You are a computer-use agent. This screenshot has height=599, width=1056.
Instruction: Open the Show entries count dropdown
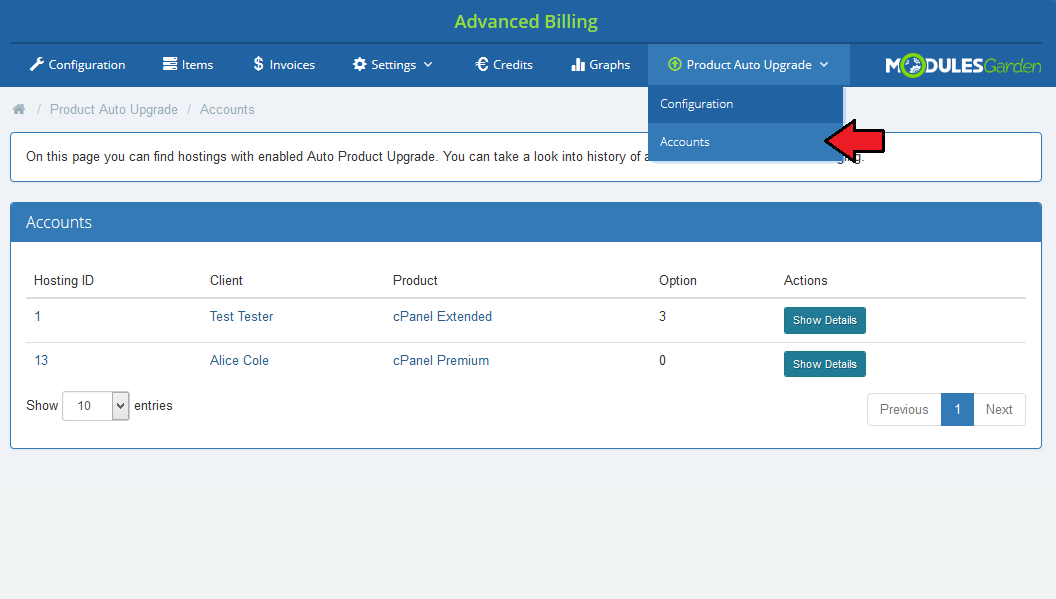(96, 406)
